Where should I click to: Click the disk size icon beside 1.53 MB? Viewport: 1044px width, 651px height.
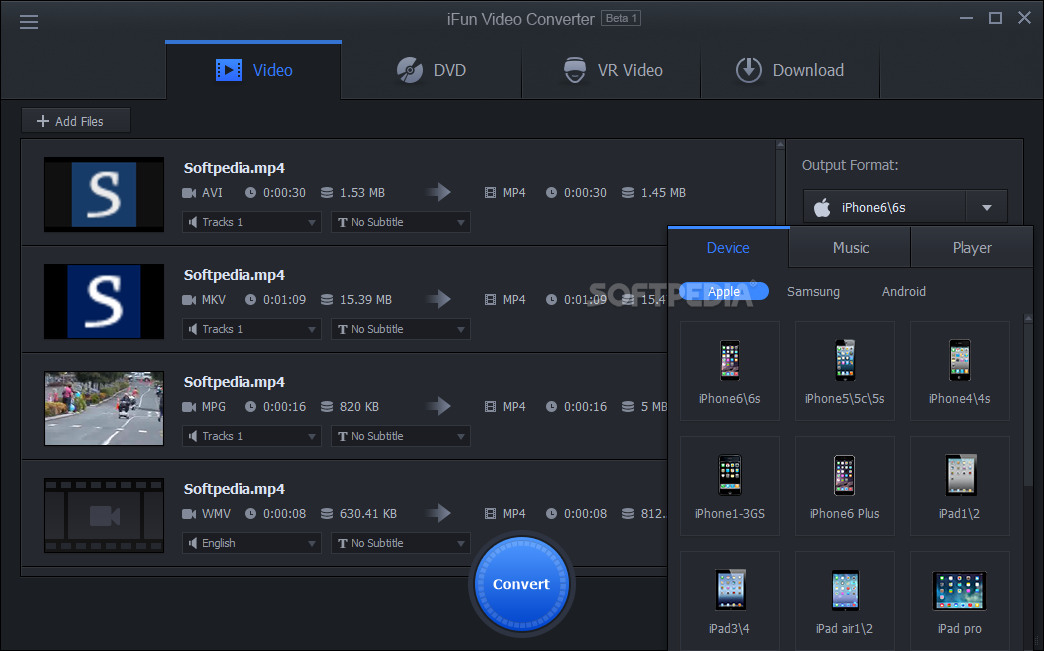[327, 192]
